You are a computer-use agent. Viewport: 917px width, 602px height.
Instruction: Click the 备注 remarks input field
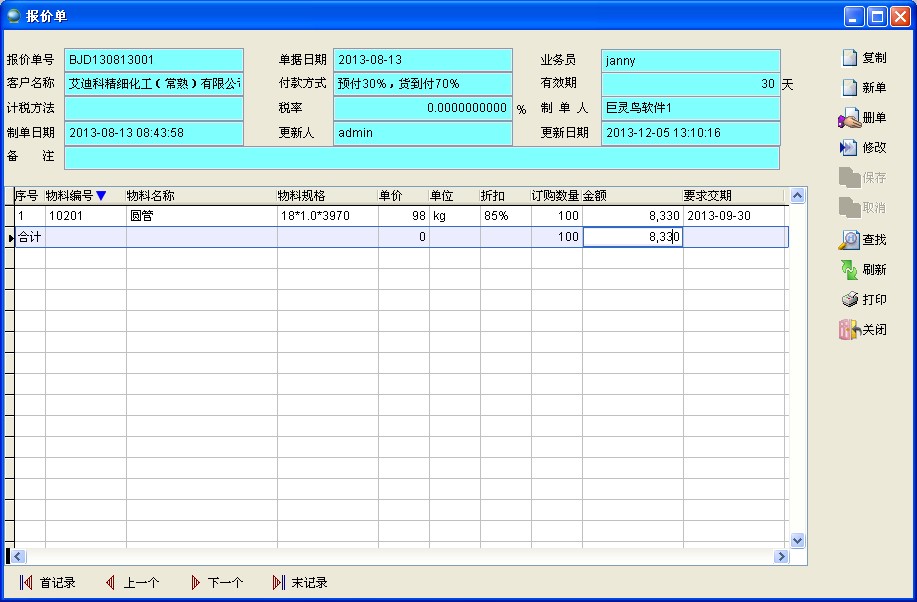point(421,157)
